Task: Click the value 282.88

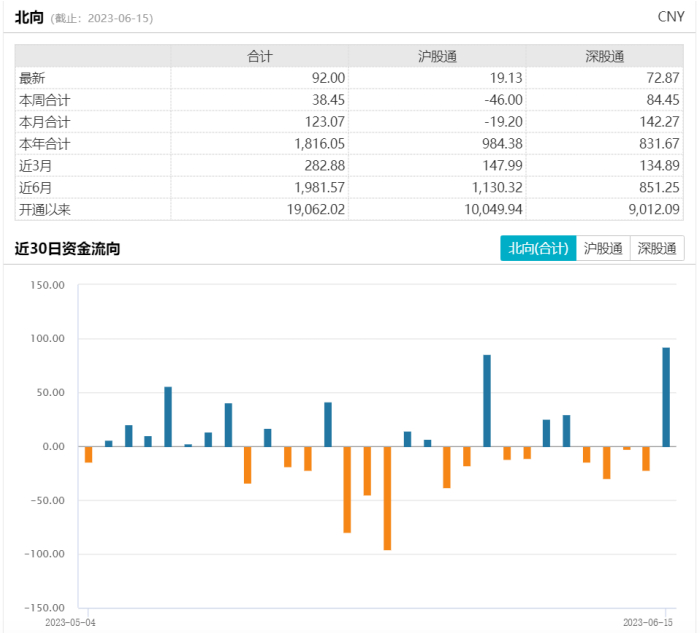Action: (x=325, y=166)
